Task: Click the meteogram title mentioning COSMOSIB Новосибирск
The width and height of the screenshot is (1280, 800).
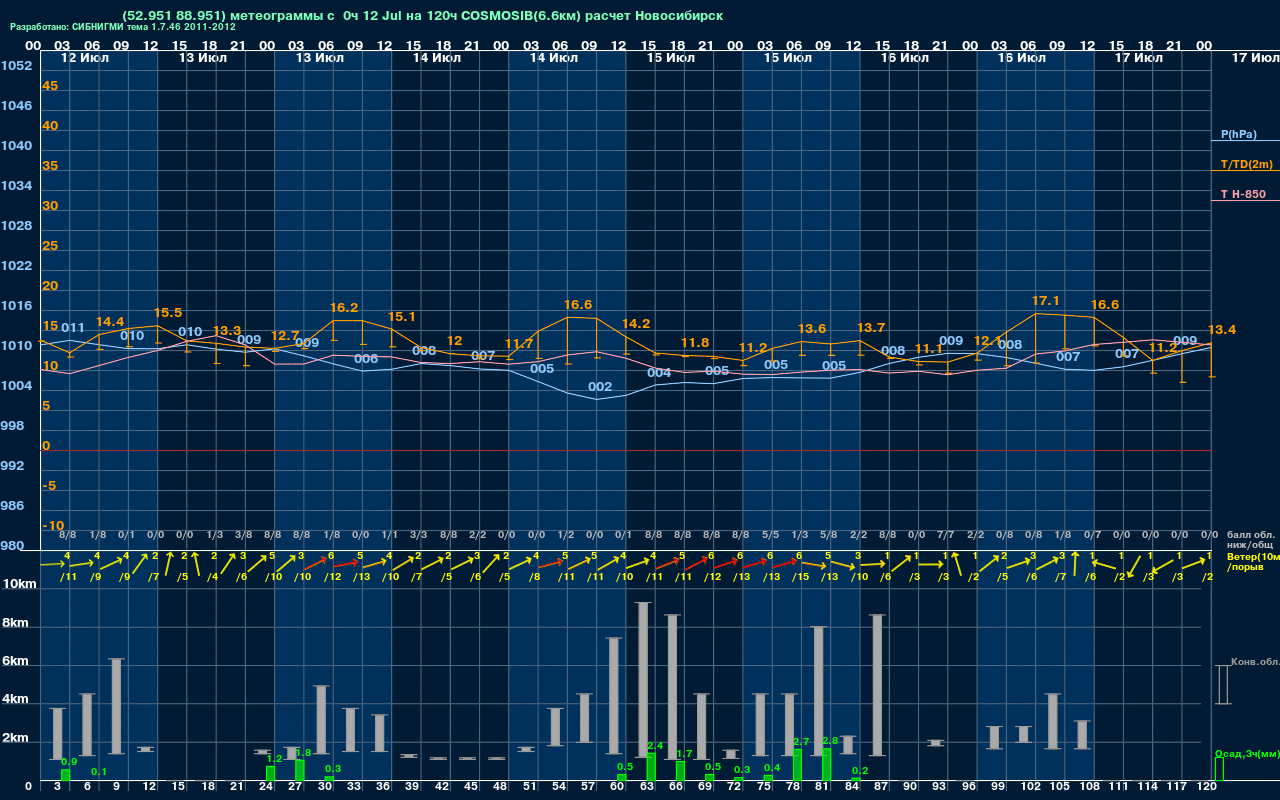Action: click(422, 16)
